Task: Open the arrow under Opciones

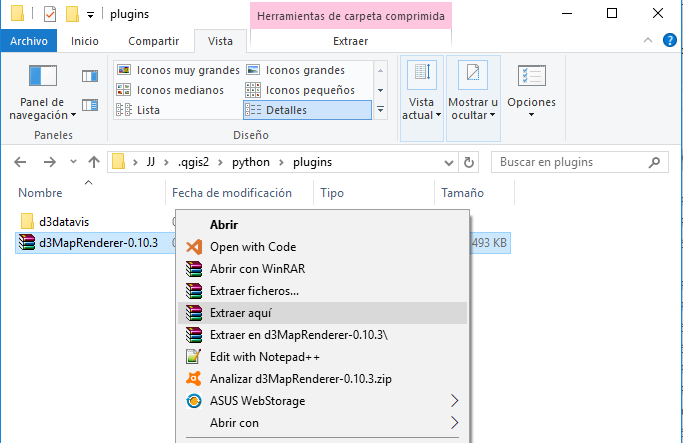Action: point(531,115)
